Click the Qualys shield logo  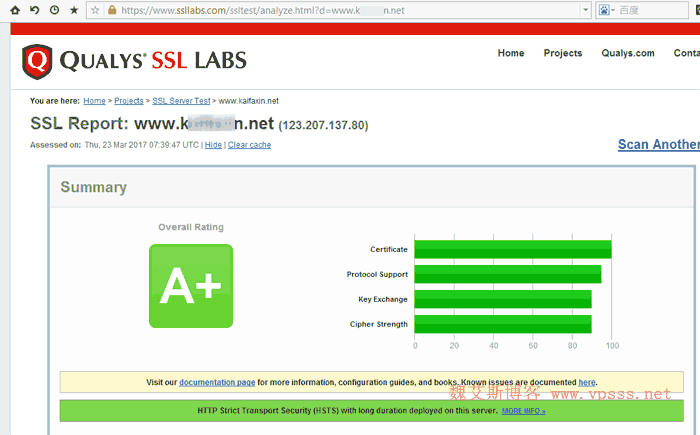coord(38,61)
